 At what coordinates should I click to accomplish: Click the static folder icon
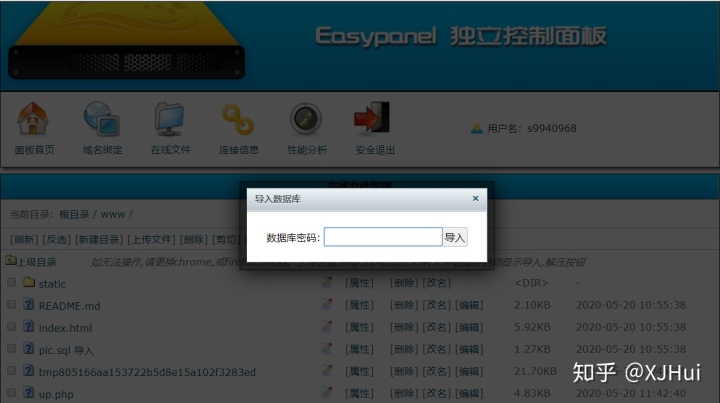point(29,282)
